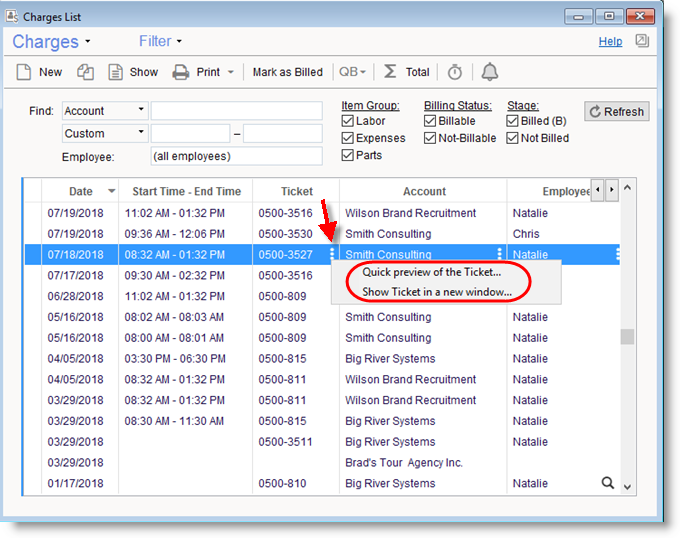Toggle the Not-Billable billing status checkbox
The width and height of the screenshot is (680, 538).
tap(430, 138)
